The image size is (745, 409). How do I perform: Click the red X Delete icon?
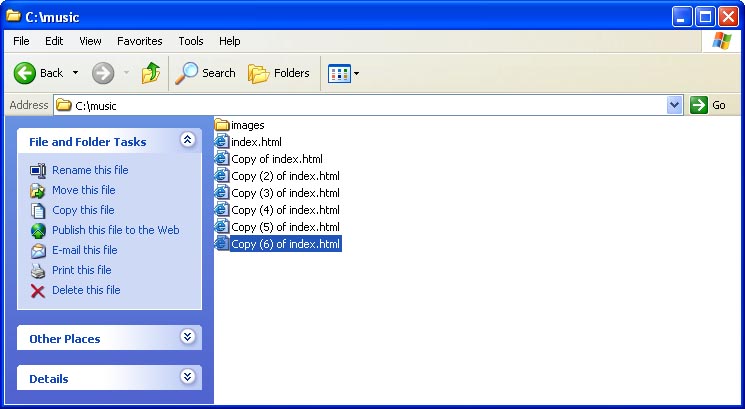pos(38,291)
